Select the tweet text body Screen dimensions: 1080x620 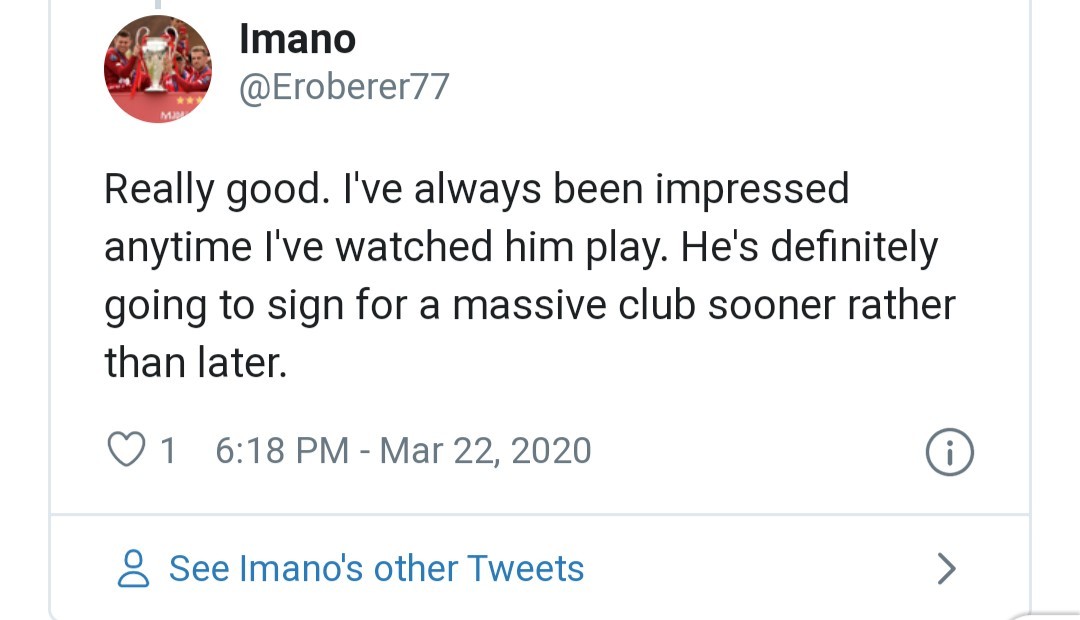(530, 275)
